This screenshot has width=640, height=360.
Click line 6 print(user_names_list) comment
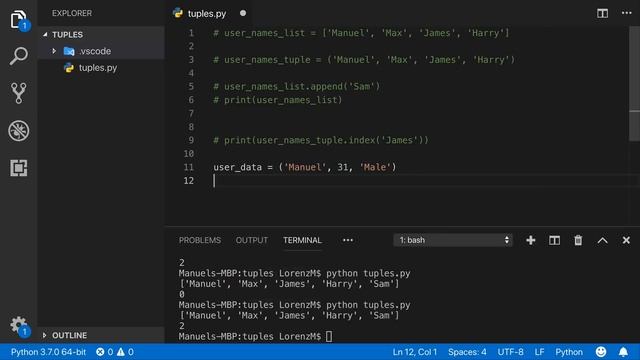click(x=278, y=100)
